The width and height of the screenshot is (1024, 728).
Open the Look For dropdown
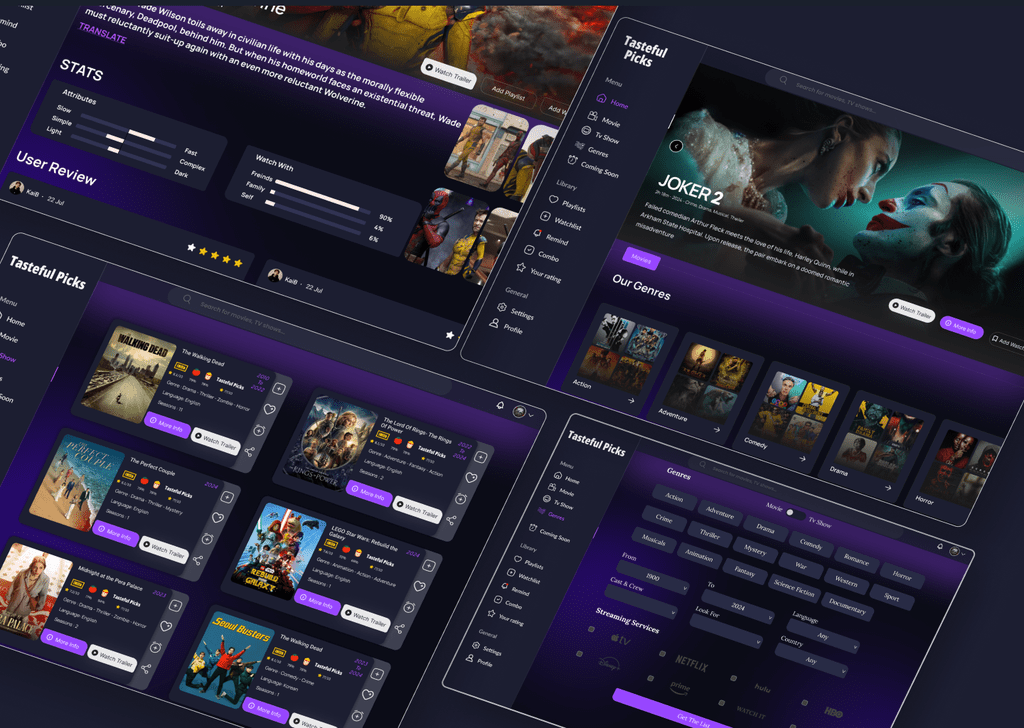(726, 631)
